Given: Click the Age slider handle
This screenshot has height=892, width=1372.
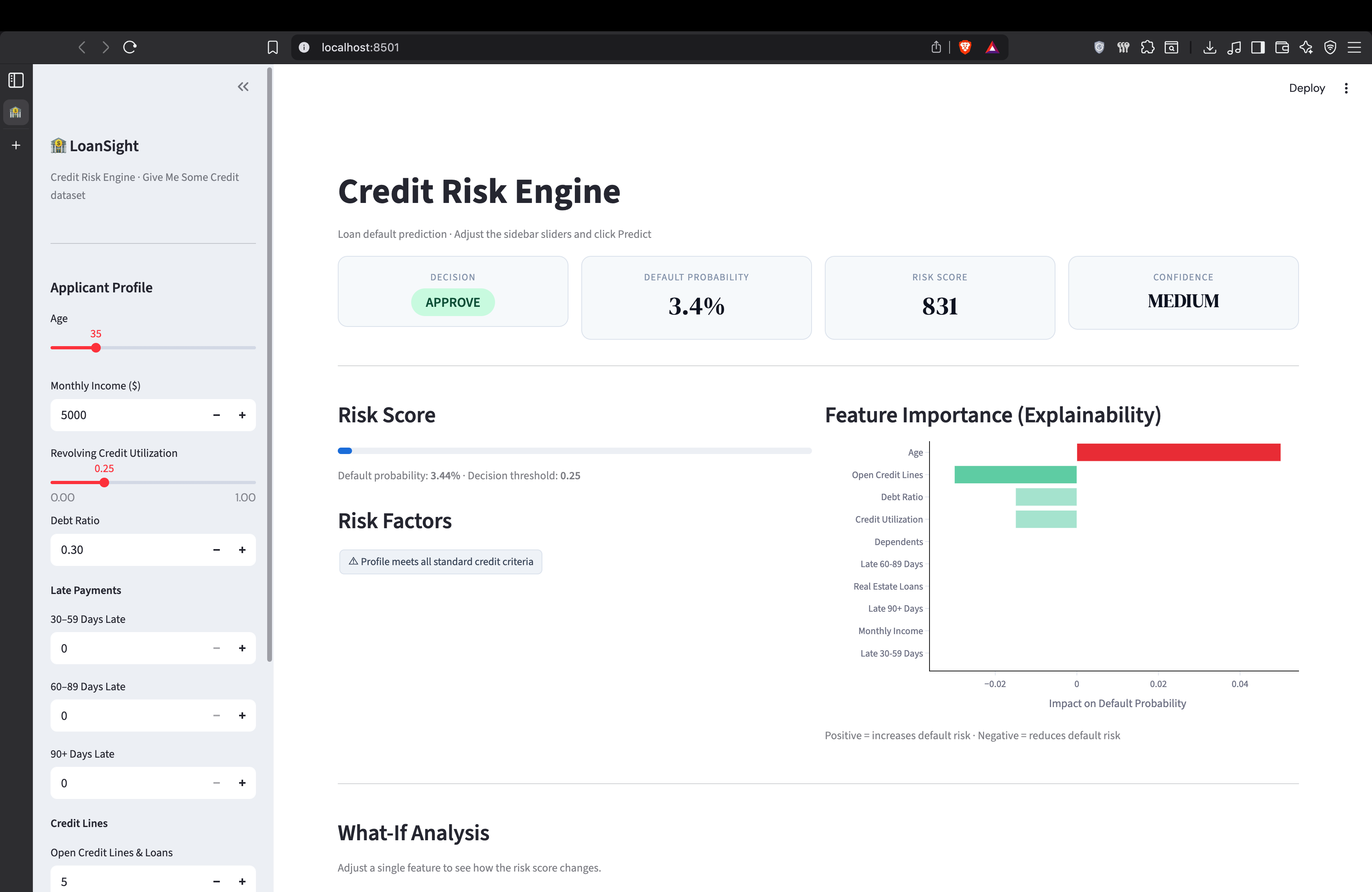Looking at the screenshot, I should pyautogui.click(x=96, y=348).
